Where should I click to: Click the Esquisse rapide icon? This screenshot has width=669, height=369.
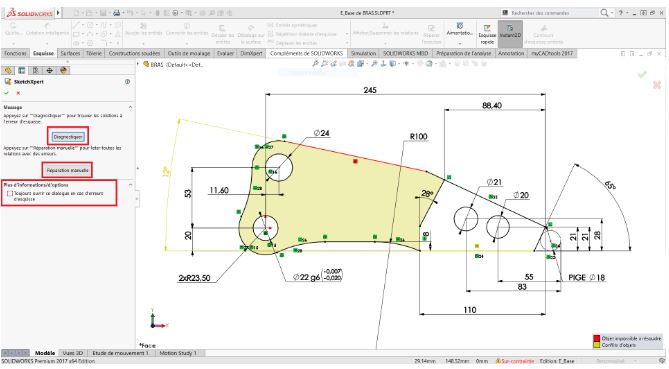(487, 34)
